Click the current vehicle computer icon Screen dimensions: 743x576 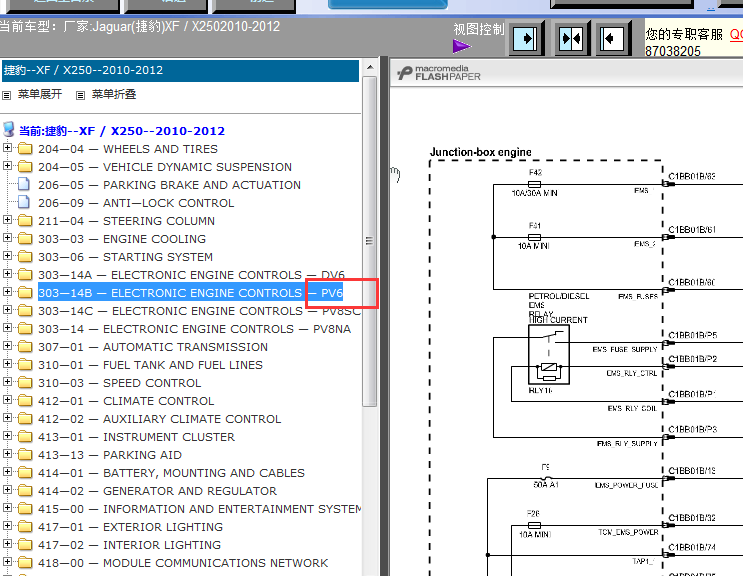[9, 129]
